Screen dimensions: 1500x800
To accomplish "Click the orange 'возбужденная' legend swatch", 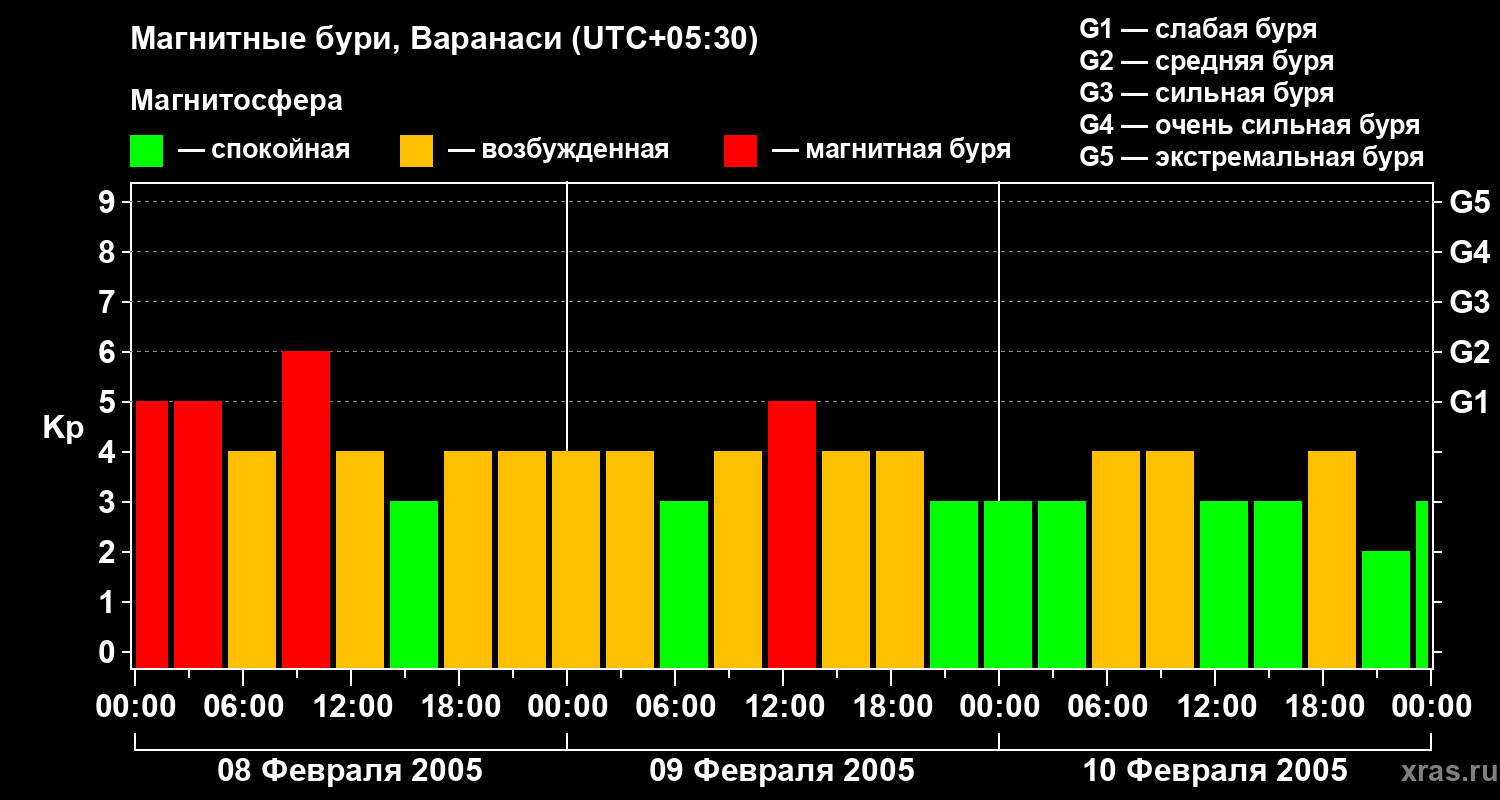I will tap(416, 151).
